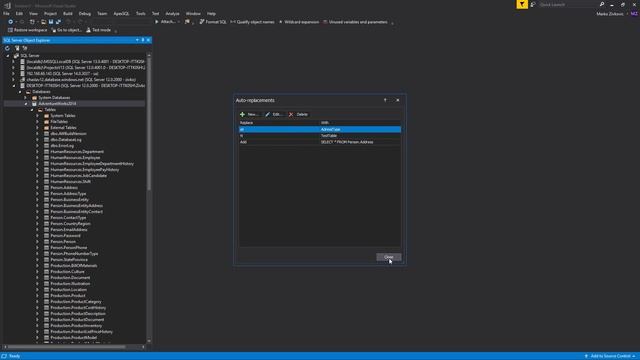Image resolution: width=640 pixels, height=360 pixels.
Task: Open the ApexSQL menu
Action: 121,13
